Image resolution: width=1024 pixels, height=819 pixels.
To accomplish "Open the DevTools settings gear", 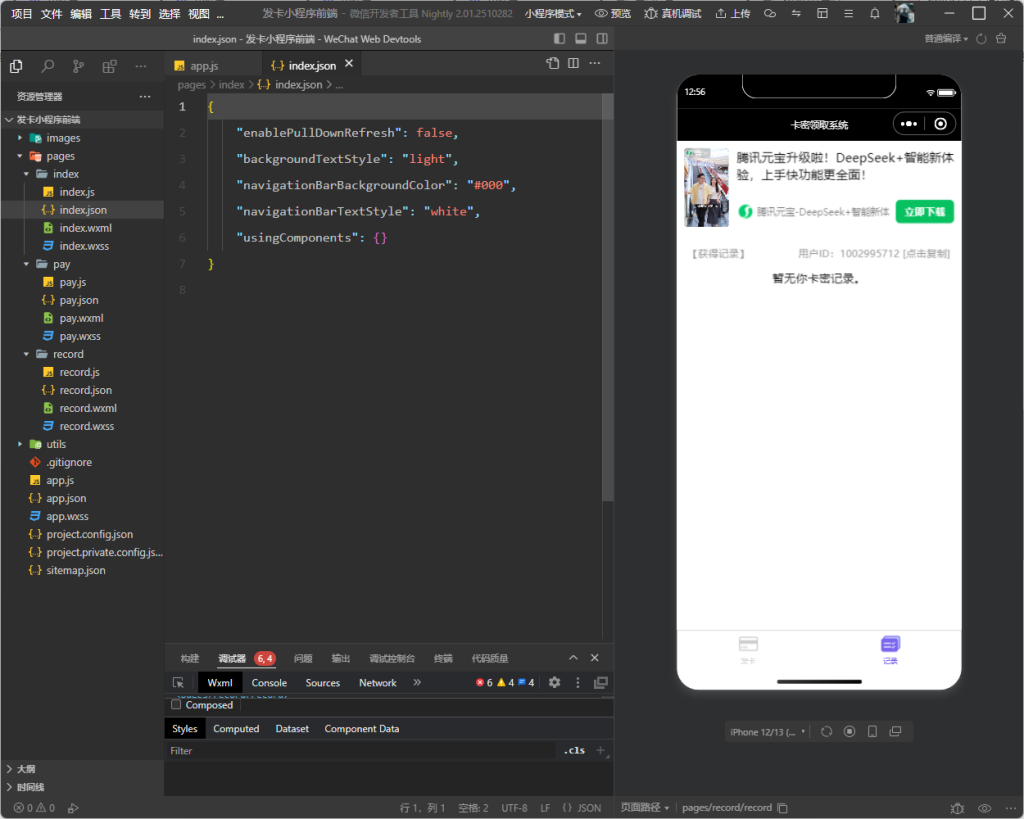I will point(554,683).
